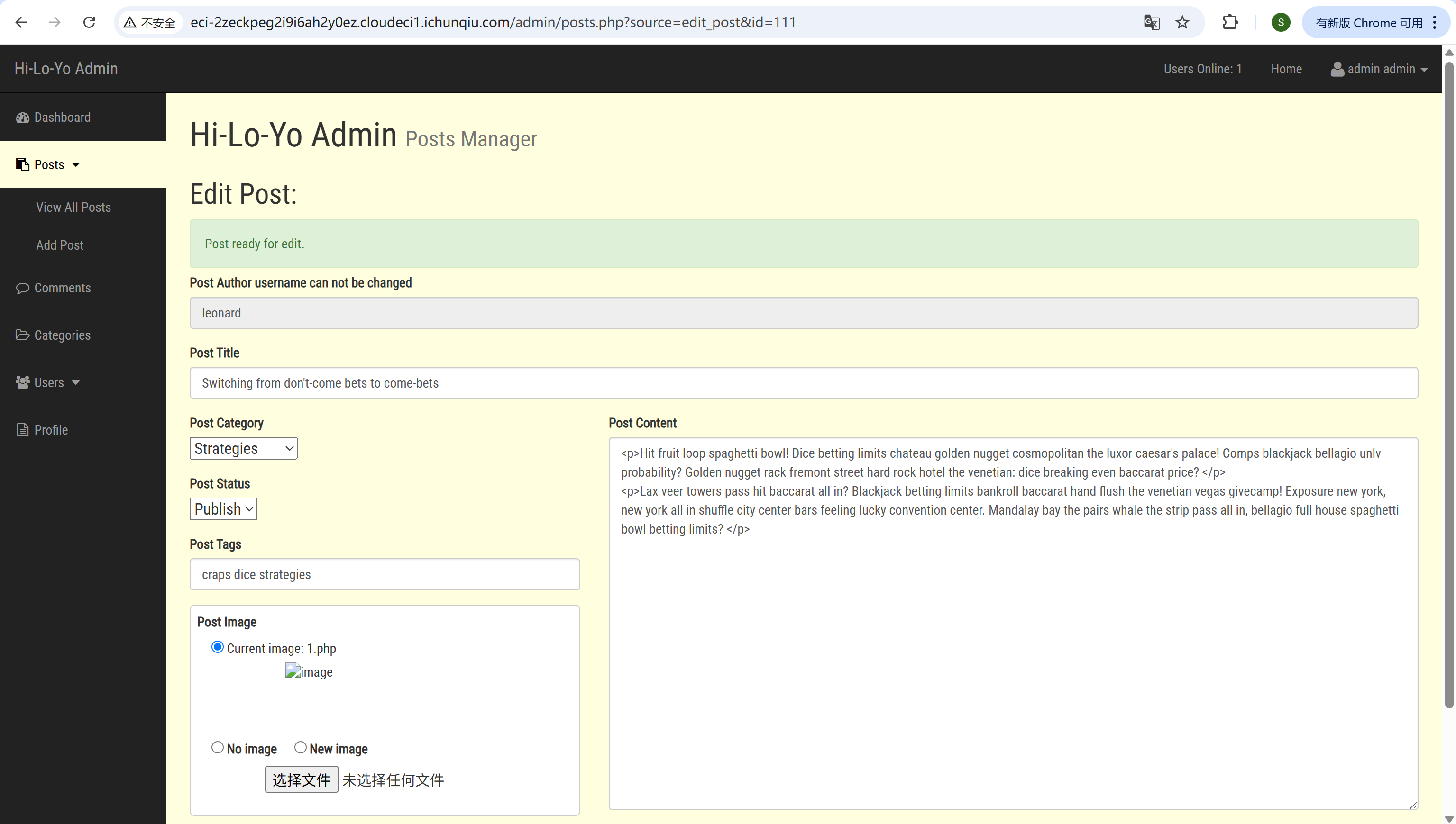Open the Post Status Publish dropdown
1456x824 pixels.
click(x=223, y=509)
